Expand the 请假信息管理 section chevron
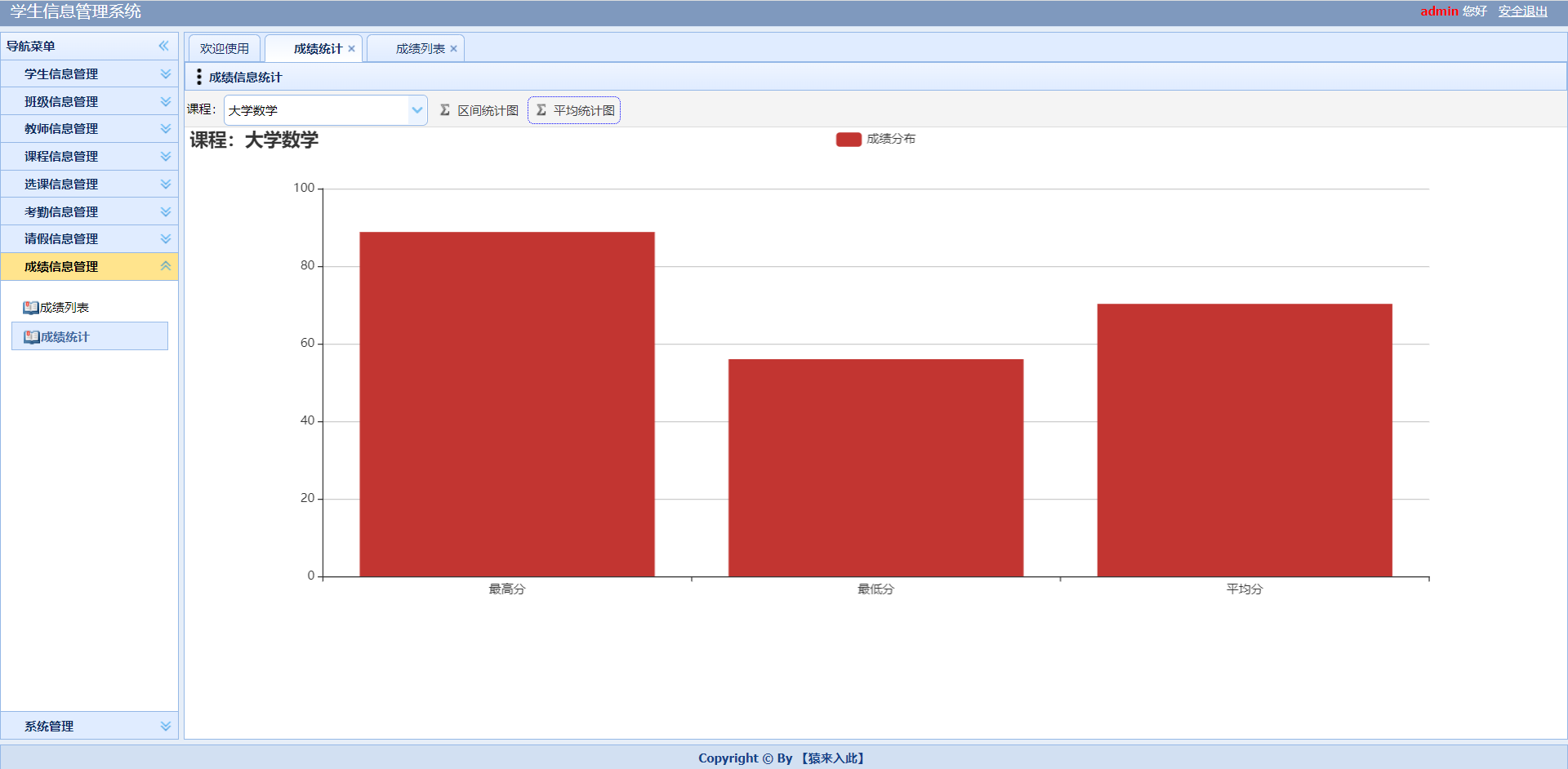Screen dimensions: 1568x769 click(166, 238)
